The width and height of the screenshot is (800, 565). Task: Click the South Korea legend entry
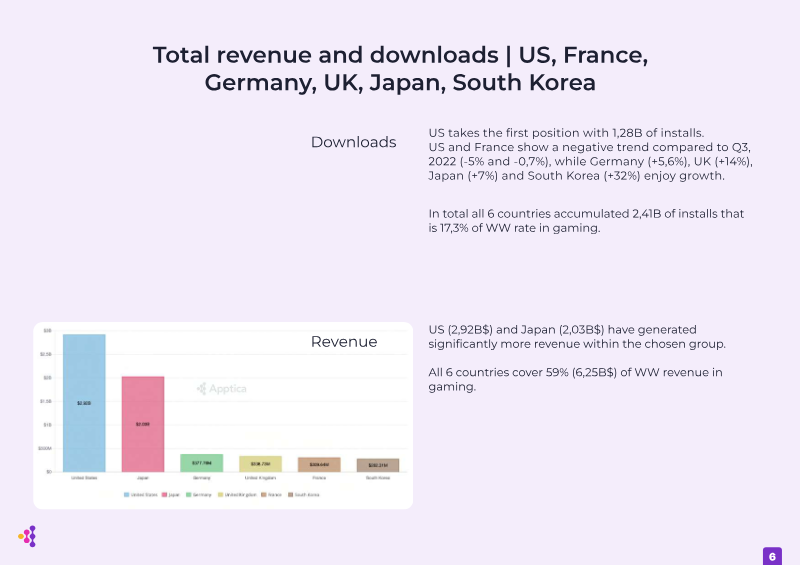click(x=301, y=494)
